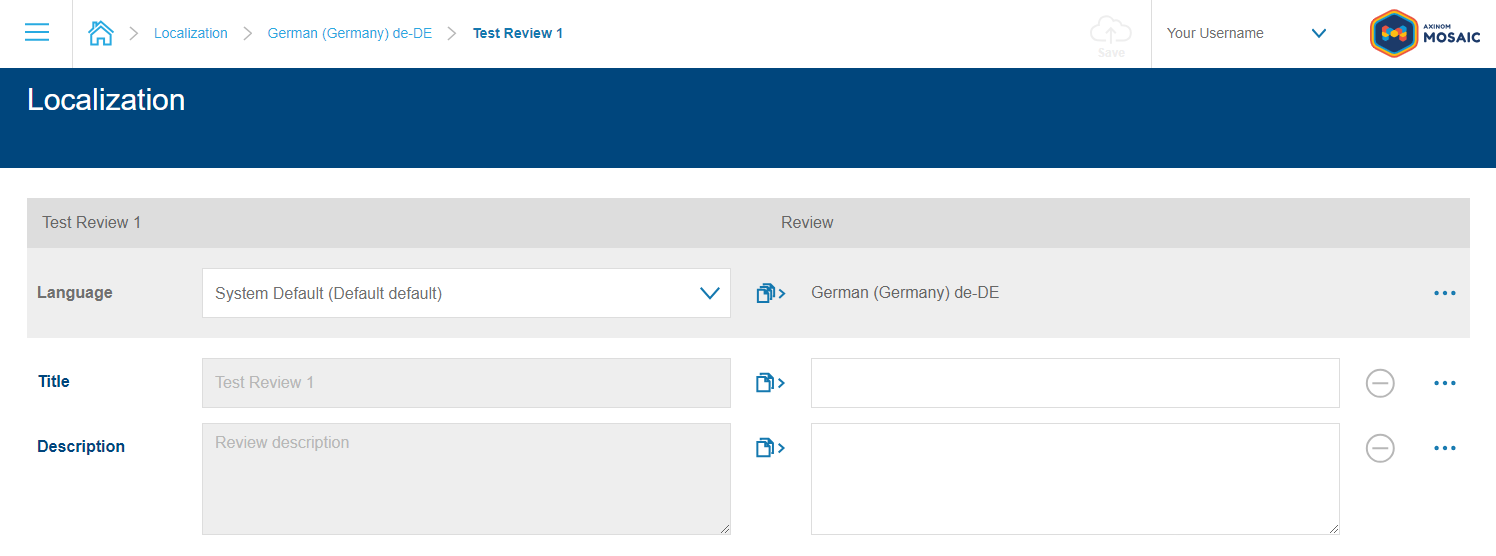
Task: Copy source Title to German translation
Action: (770, 383)
